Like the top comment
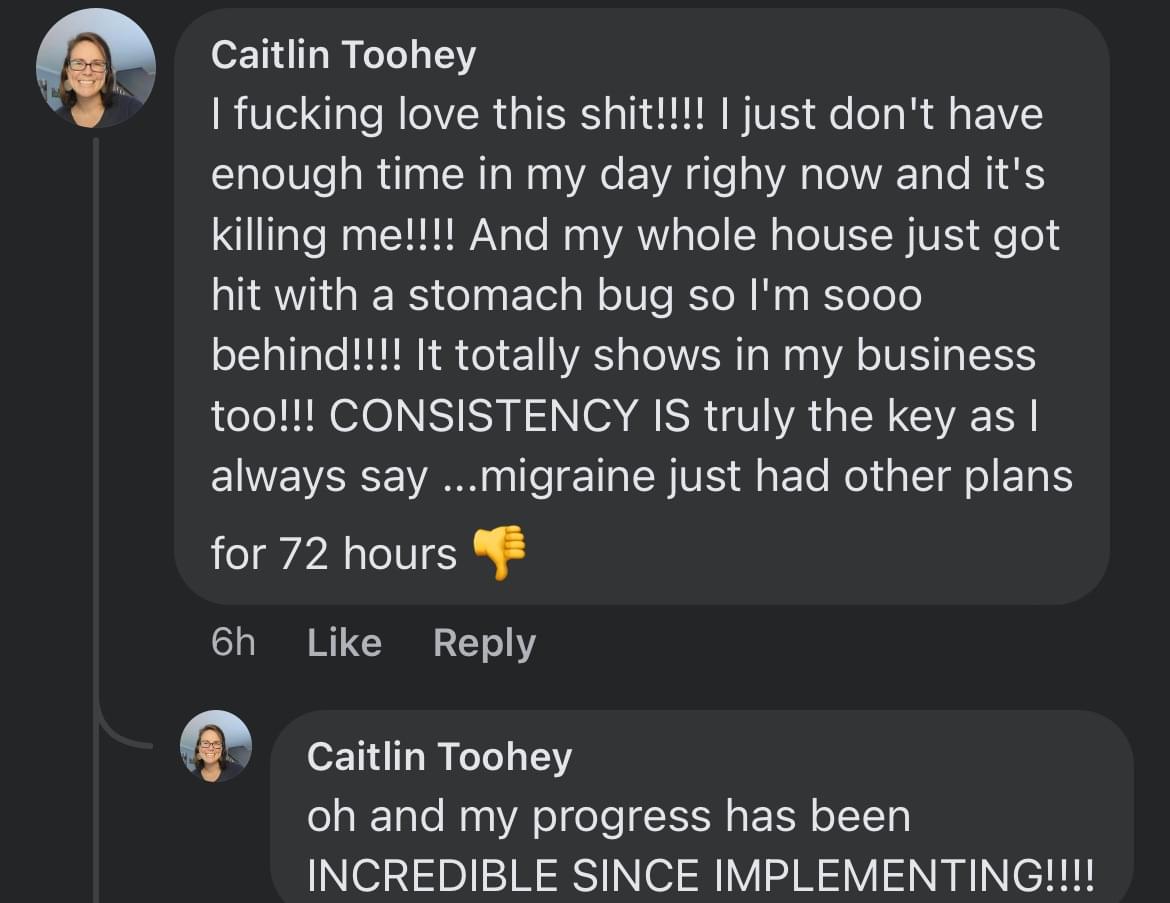The width and height of the screenshot is (1170, 903). tap(344, 643)
